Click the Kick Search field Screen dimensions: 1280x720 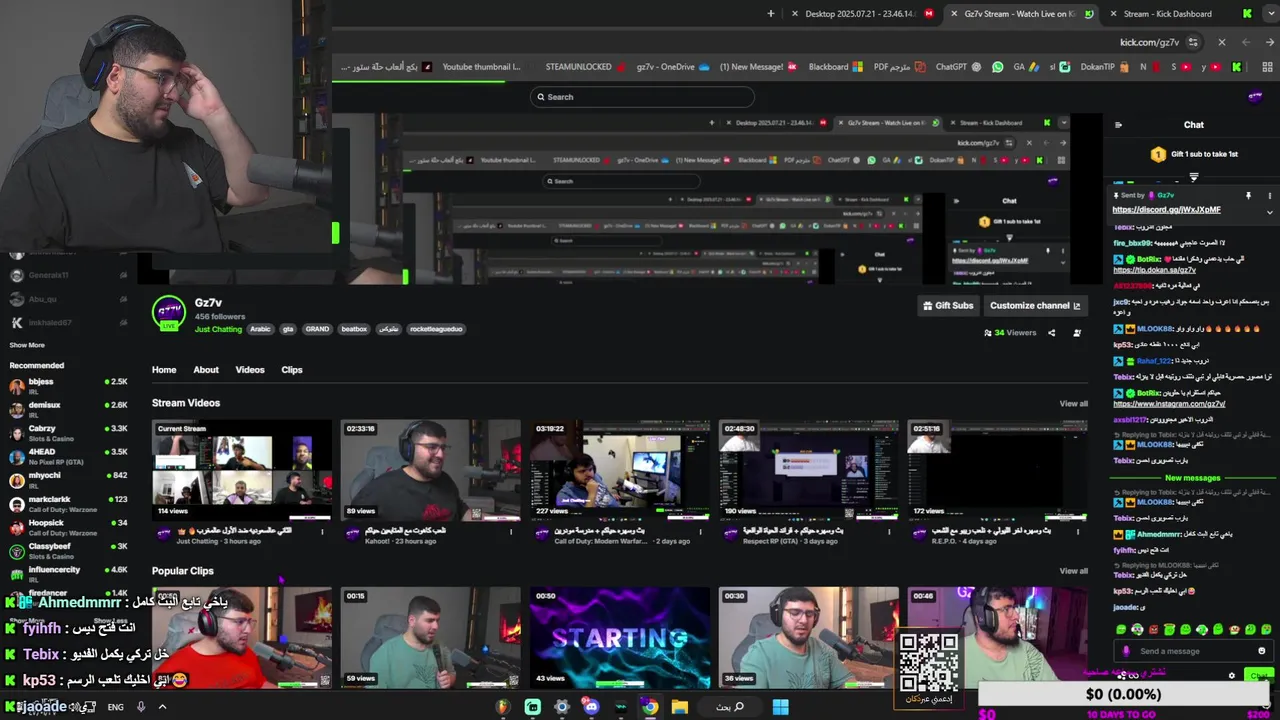642,97
